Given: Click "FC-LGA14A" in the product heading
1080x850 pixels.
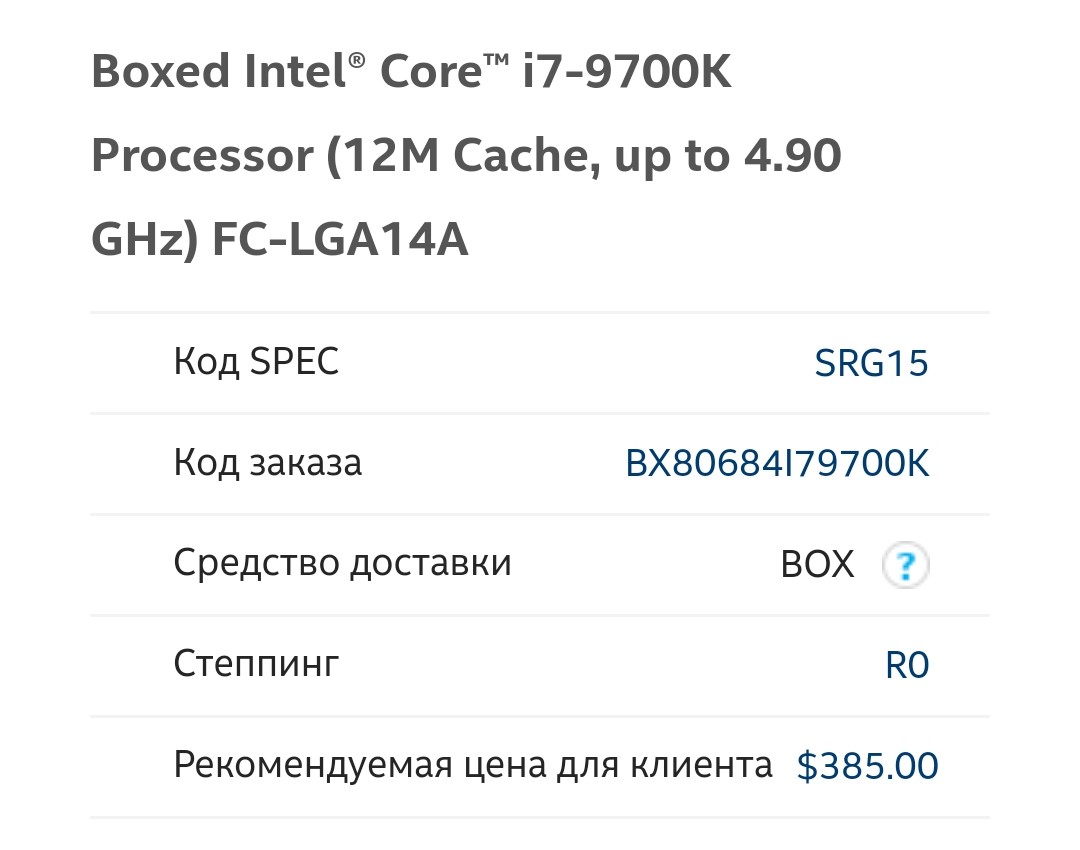Looking at the screenshot, I should [x=340, y=241].
